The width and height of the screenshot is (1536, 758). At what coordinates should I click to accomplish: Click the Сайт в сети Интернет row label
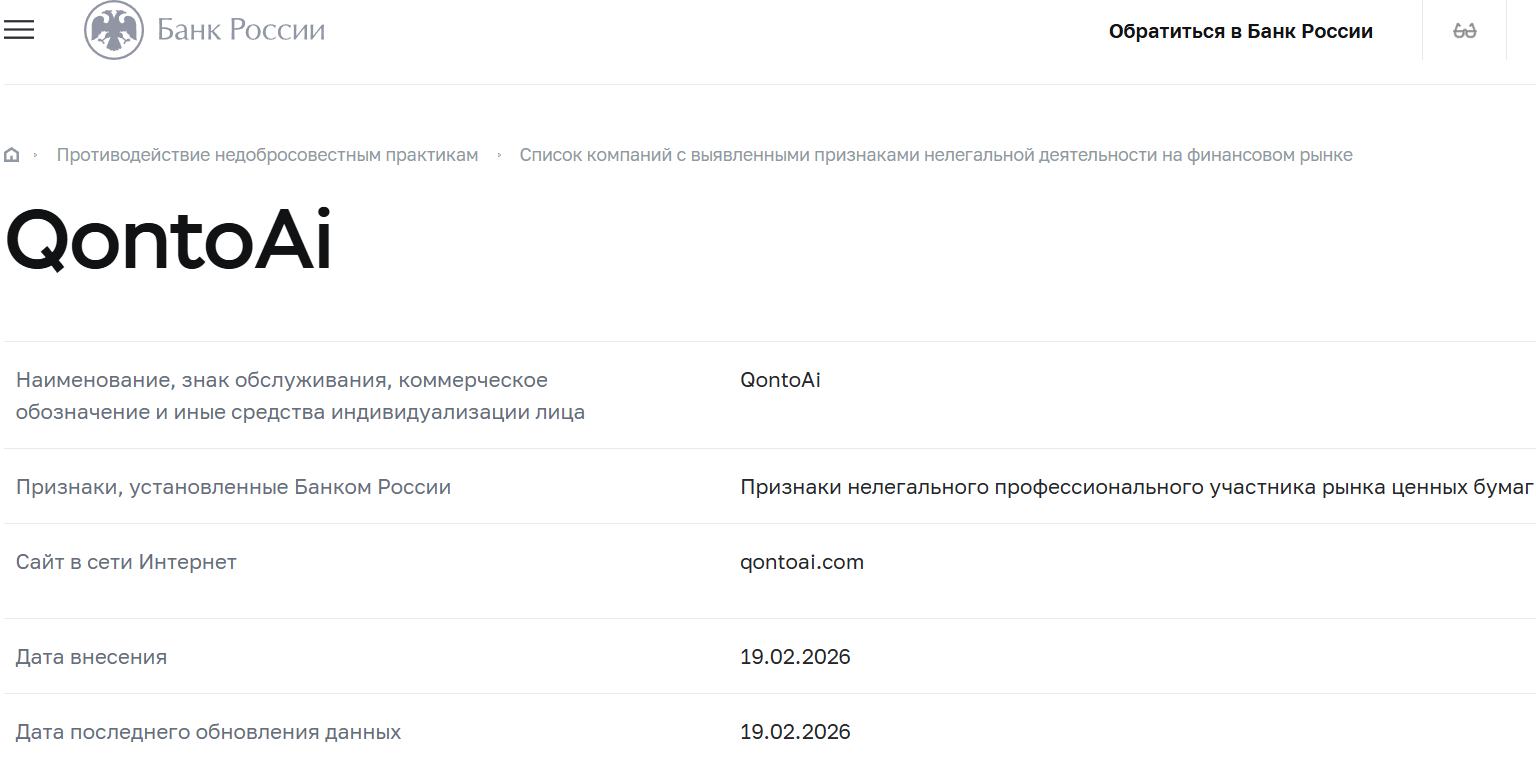coord(125,562)
